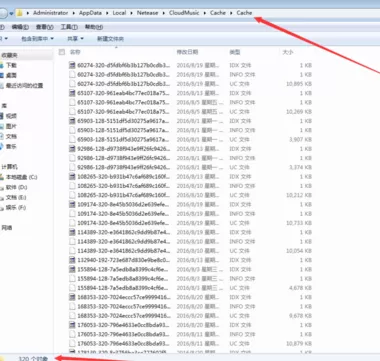Select the 92986-128 UC file sized 3,374 KB
Image resolution: width=380 pixels, height=361 pixels.
190,167
